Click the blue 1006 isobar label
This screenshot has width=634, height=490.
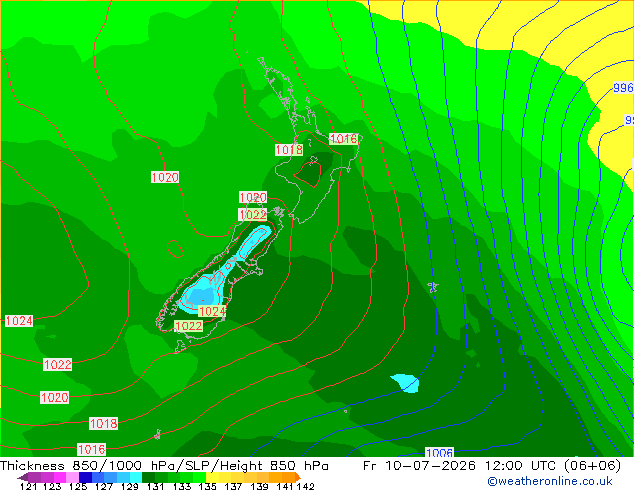pyautogui.click(x=439, y=453)
